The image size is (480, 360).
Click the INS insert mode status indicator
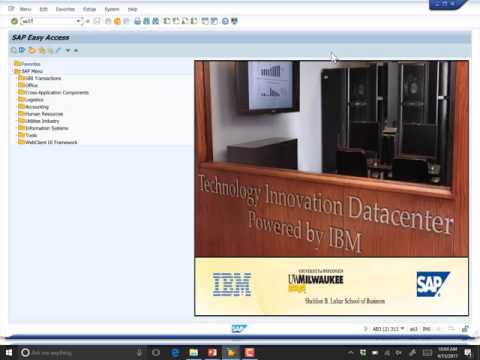[426, 329]
